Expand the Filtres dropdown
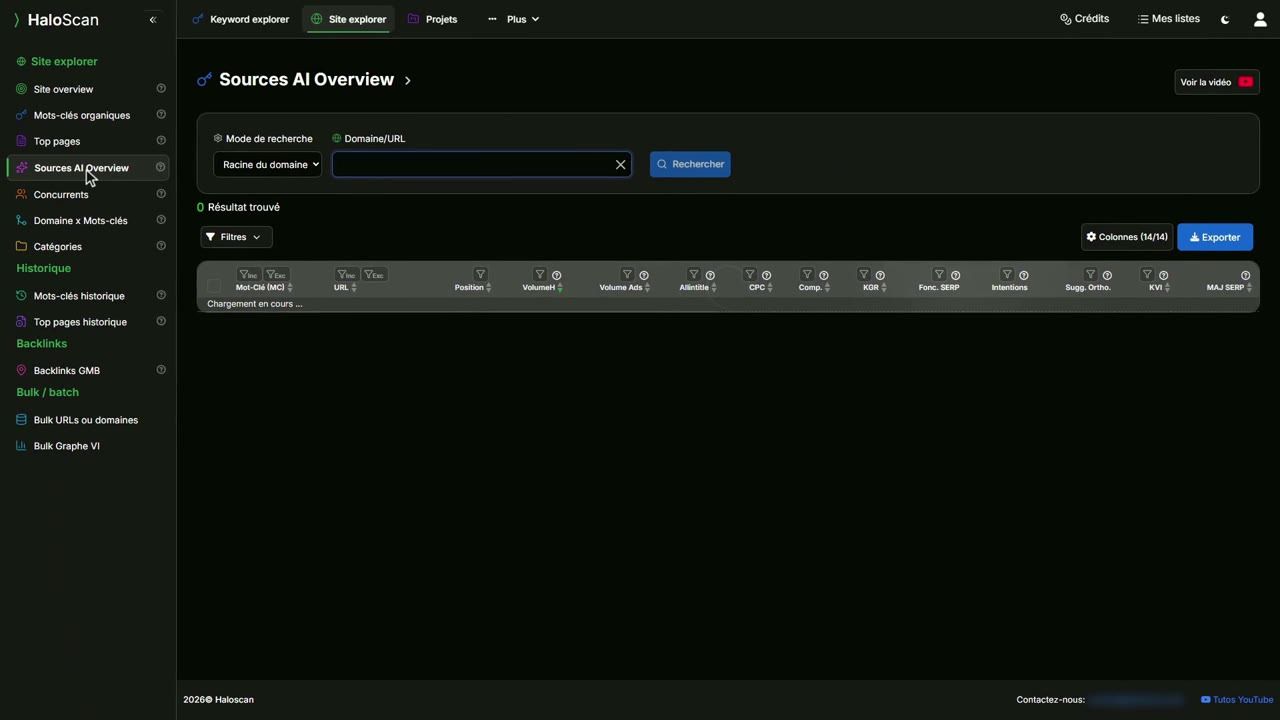This screenshot has width=1280, height=720. click(x=236, y=237)
